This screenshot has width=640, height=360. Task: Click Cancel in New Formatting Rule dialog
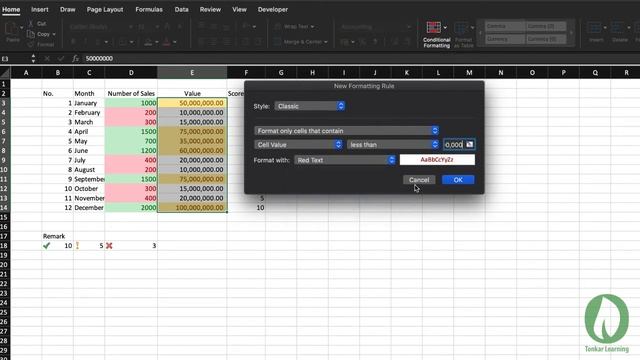419,180
